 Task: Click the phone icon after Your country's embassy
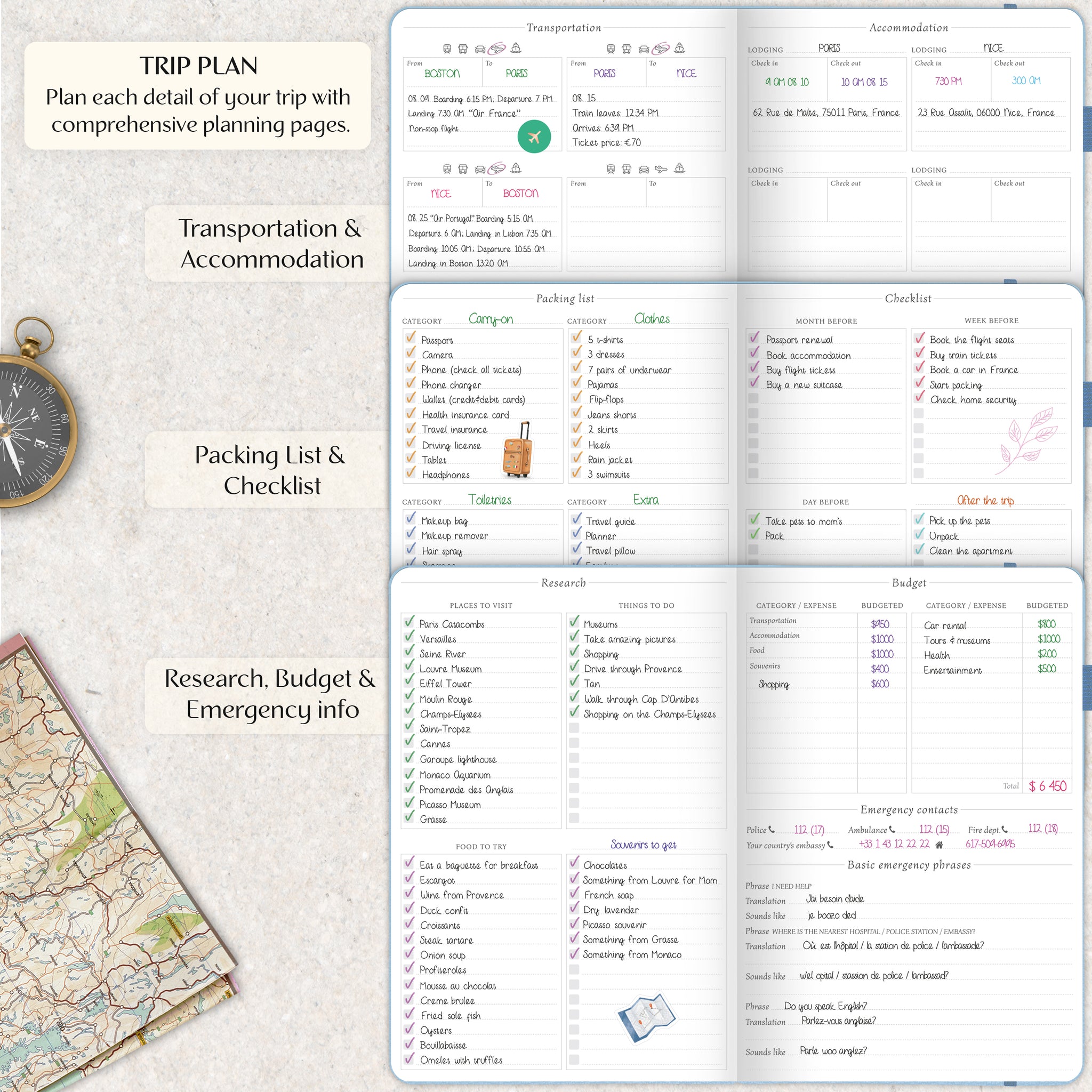pyautogui.click(x=830, y=845)
